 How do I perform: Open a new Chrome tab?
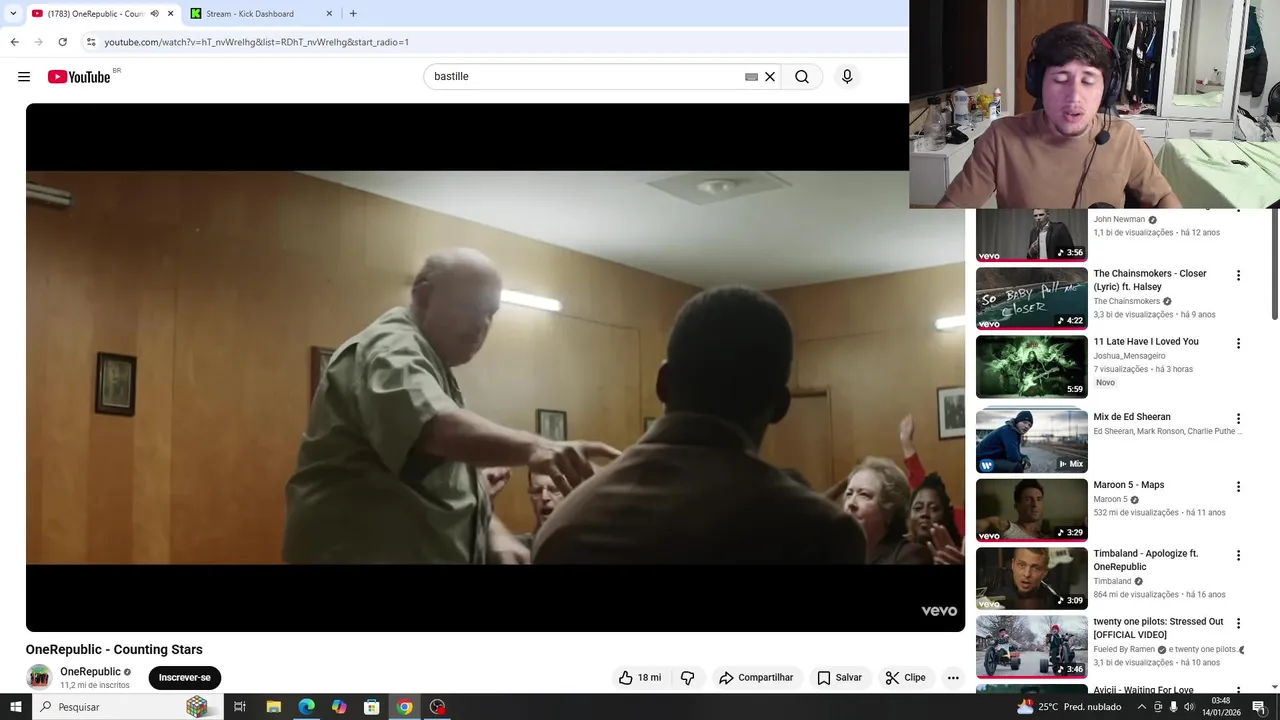(353, 14)
